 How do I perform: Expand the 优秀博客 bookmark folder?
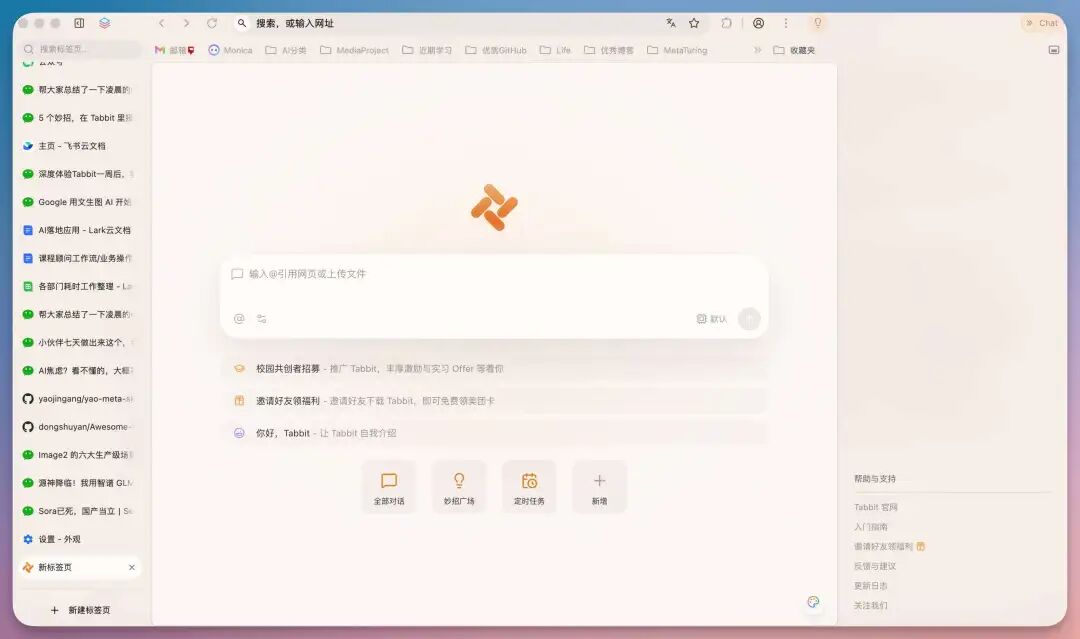point(609,50)
